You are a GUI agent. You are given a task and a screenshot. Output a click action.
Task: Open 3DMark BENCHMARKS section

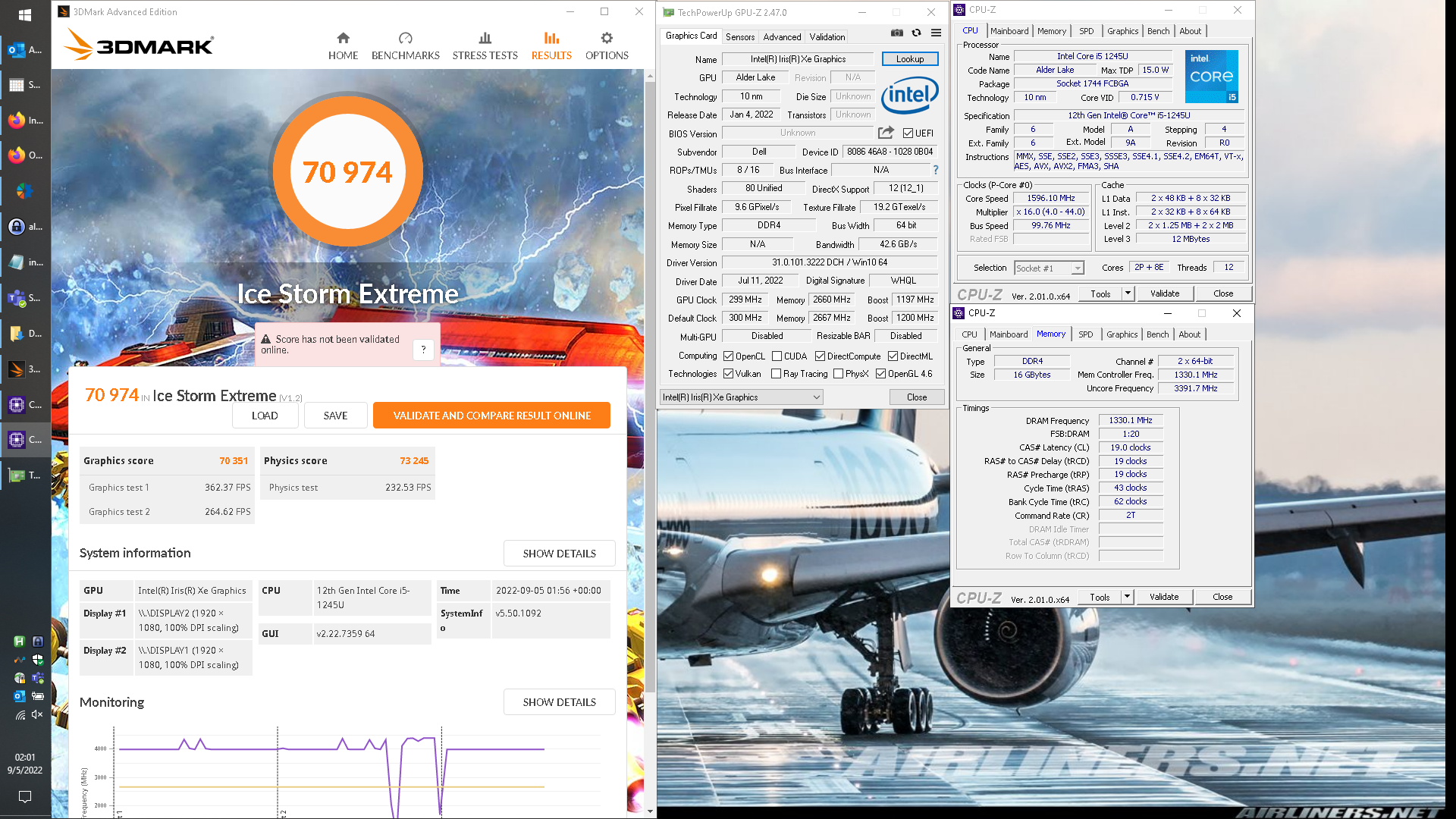coord(405,45)
